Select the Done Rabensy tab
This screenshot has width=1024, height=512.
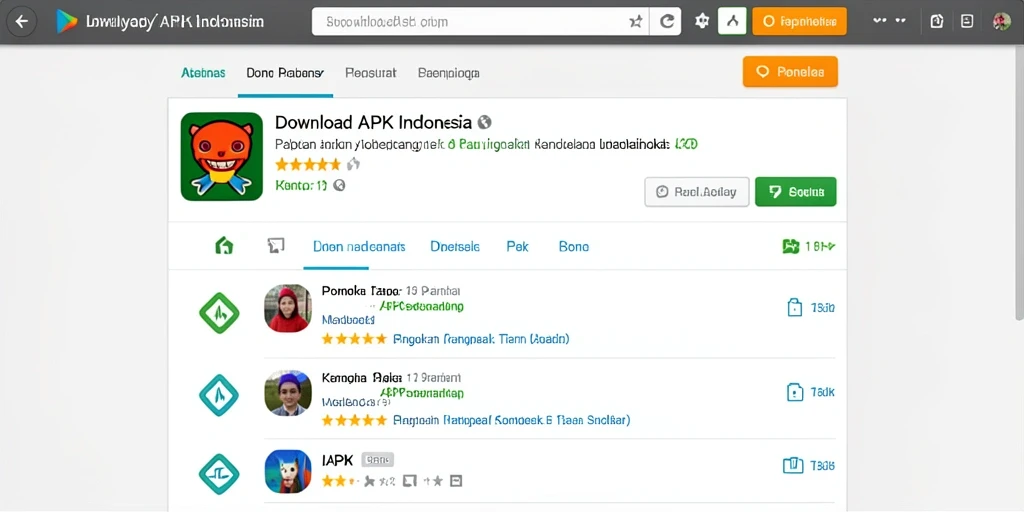coord(285,73)
